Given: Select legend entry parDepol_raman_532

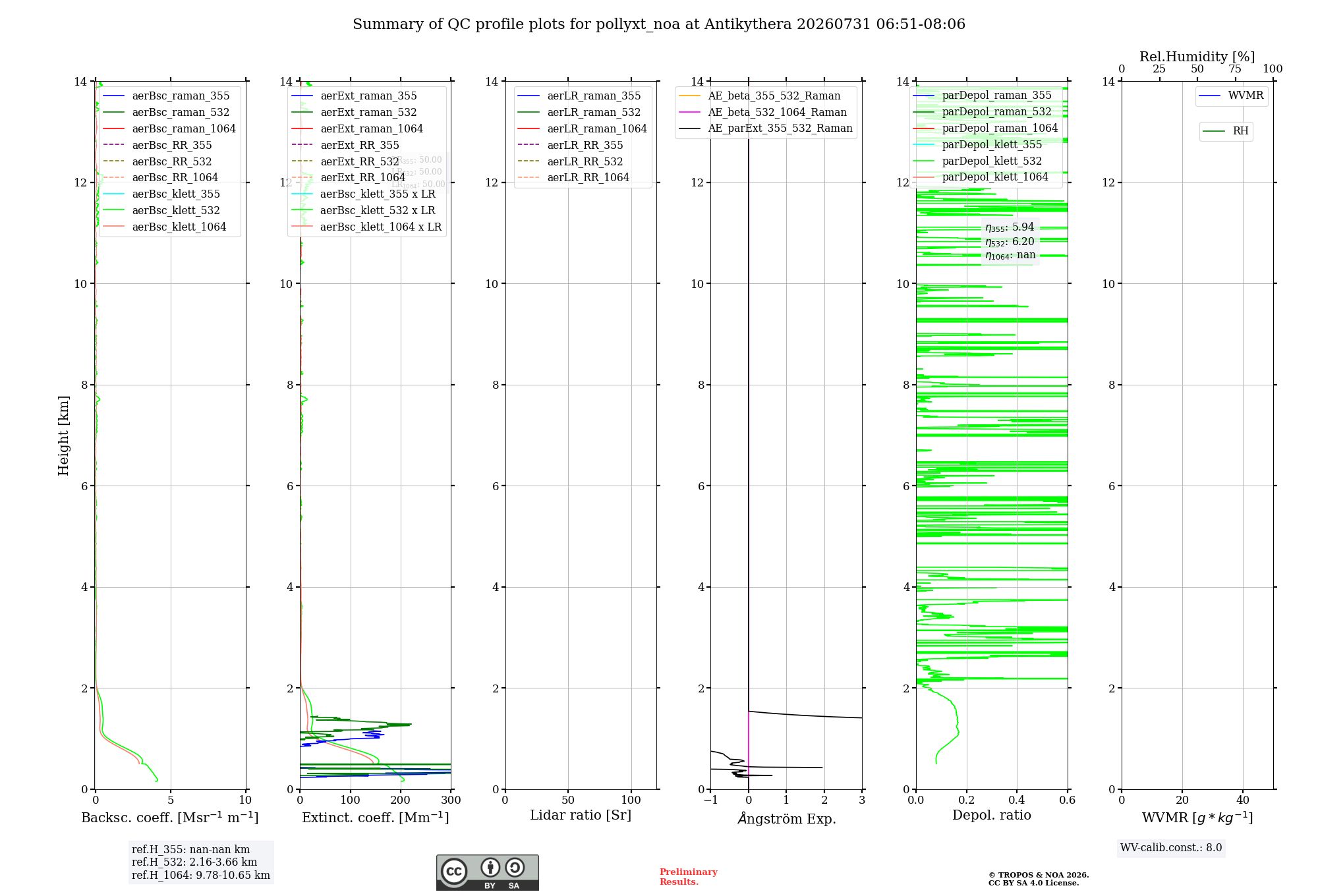Looking at the screenshot, I should pyautogui.click(x=983, y=111).
